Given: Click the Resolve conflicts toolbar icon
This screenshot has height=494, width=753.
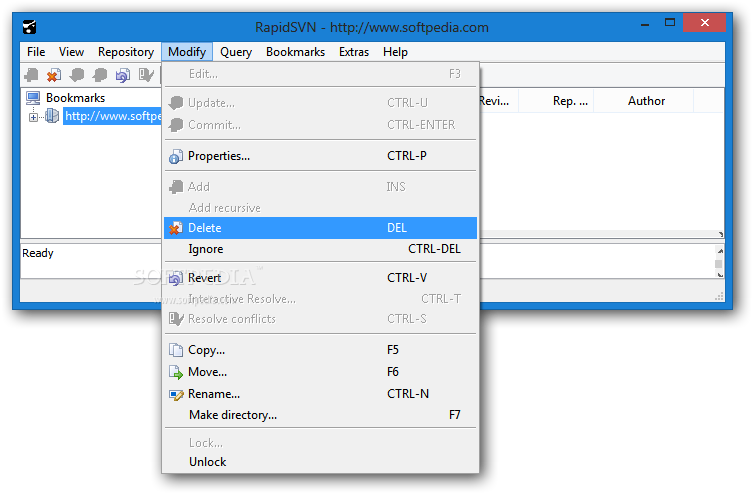Looking at the screenshot, I should [146, 75].
